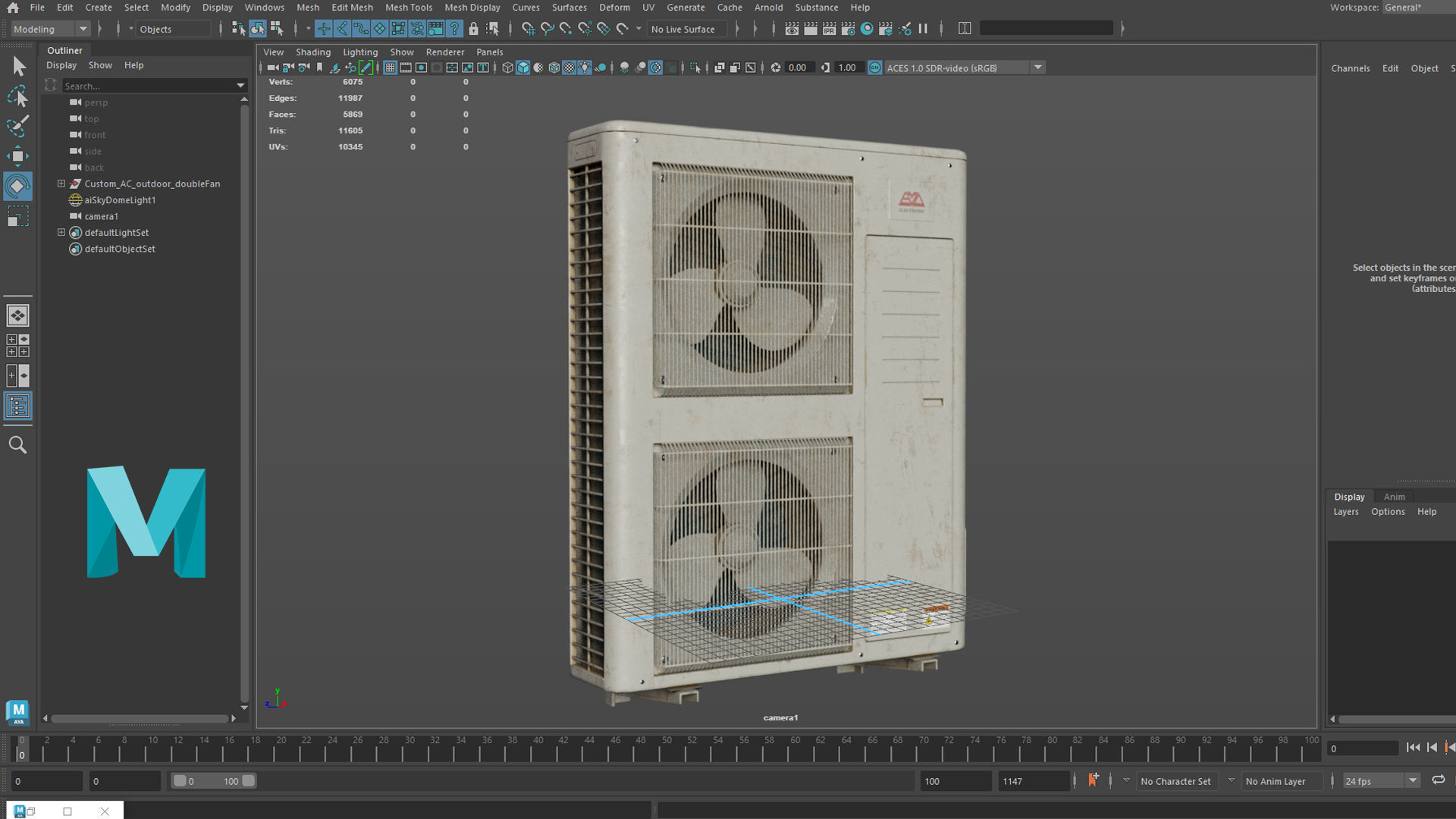1456x819 pixels.
Task: Open the Arnold menu
Action: (768, 8)
